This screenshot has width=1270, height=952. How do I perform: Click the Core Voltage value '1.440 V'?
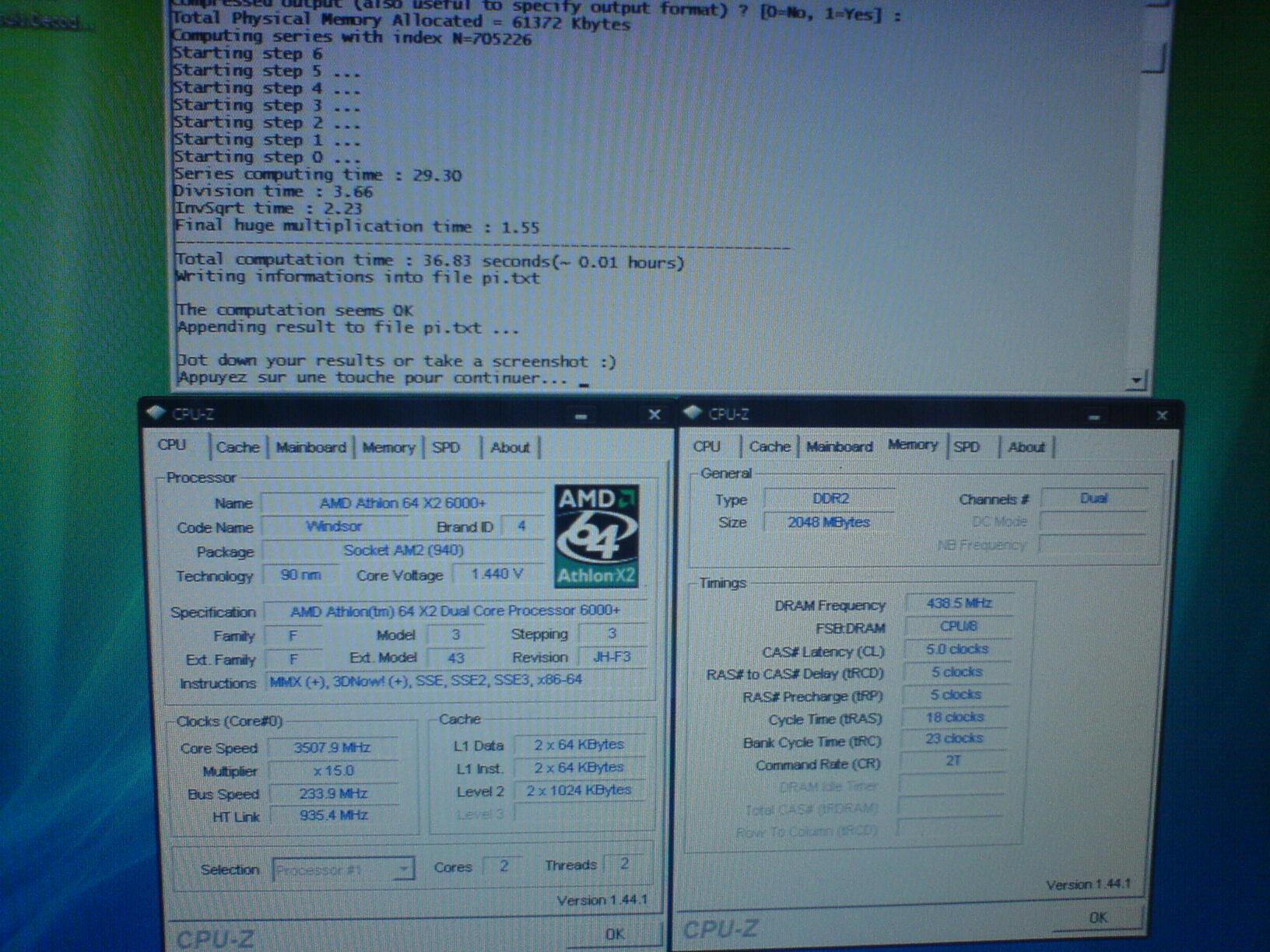497,574
